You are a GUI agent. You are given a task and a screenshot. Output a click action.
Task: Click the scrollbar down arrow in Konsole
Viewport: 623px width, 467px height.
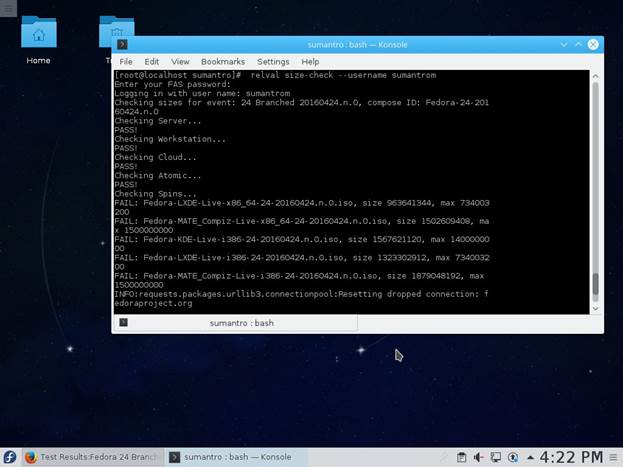click(595, 308)
